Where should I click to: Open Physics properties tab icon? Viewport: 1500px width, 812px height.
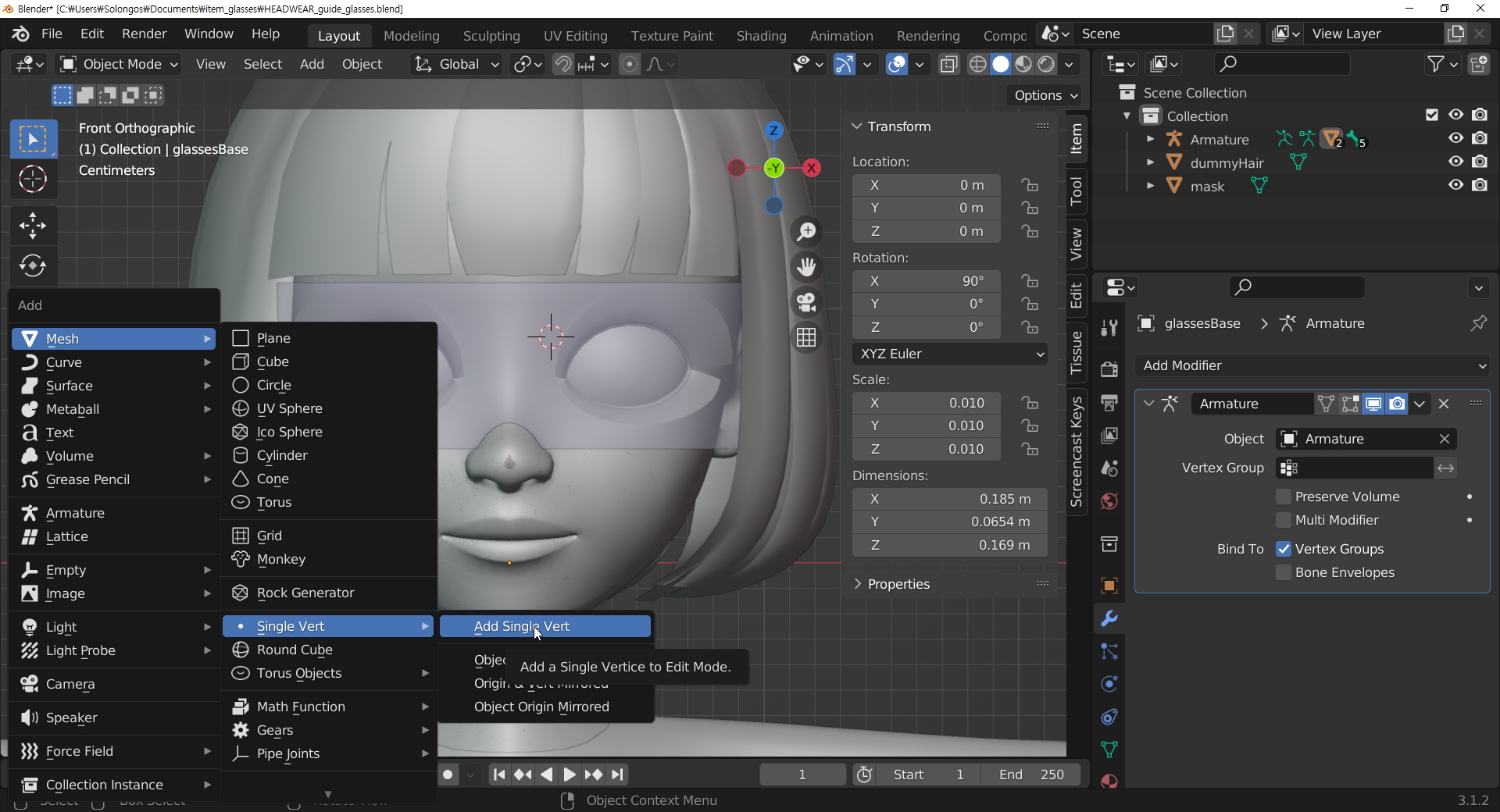point(1109,684)
